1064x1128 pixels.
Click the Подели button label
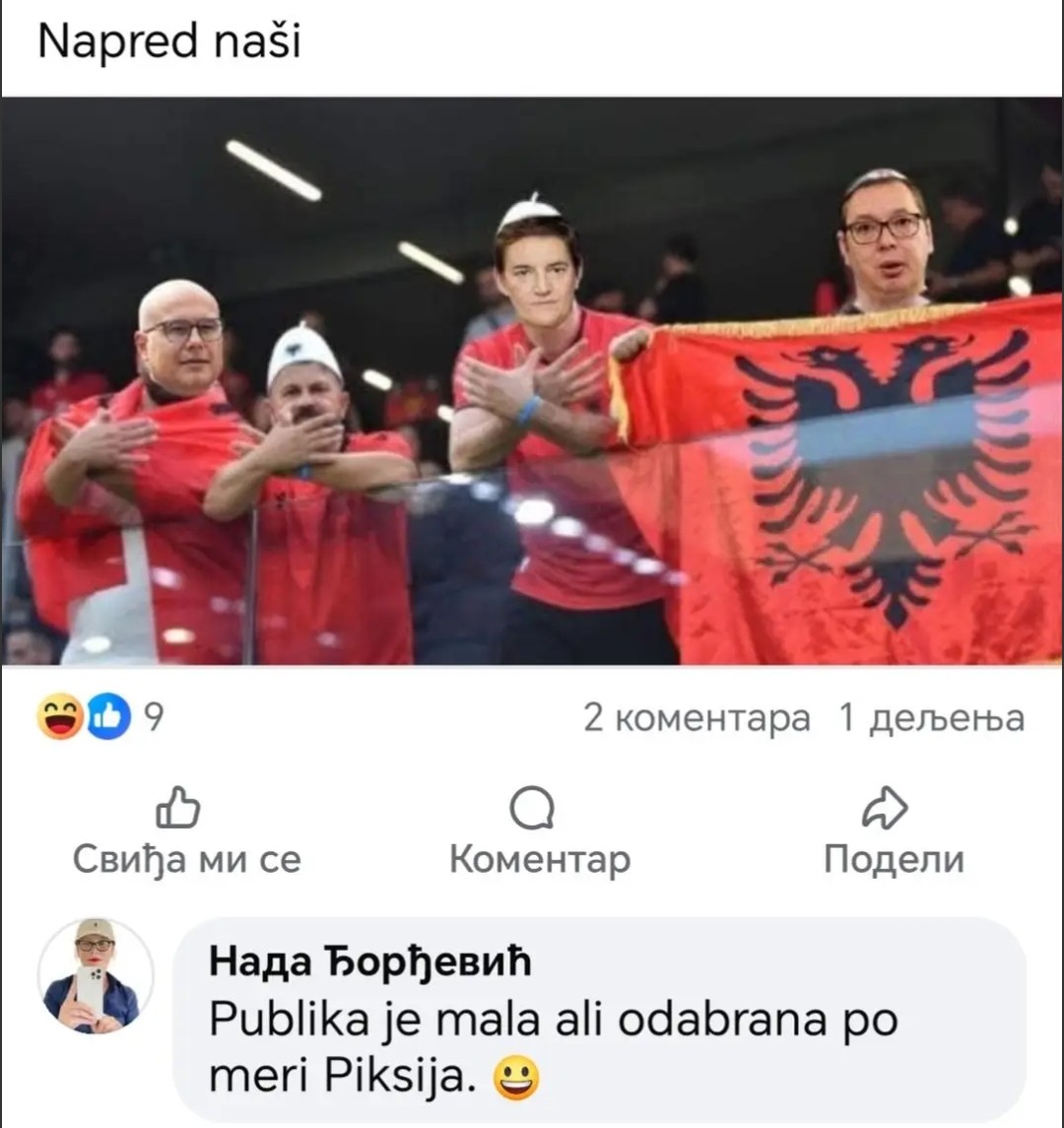[x=894, y=859]
